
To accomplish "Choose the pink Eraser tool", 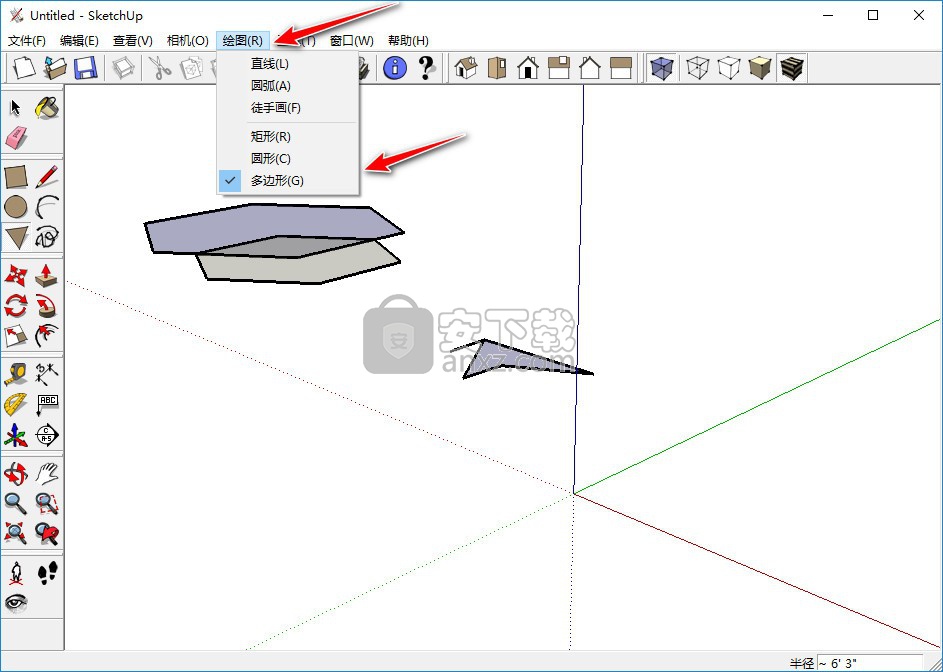I will [x=16, y=138].
